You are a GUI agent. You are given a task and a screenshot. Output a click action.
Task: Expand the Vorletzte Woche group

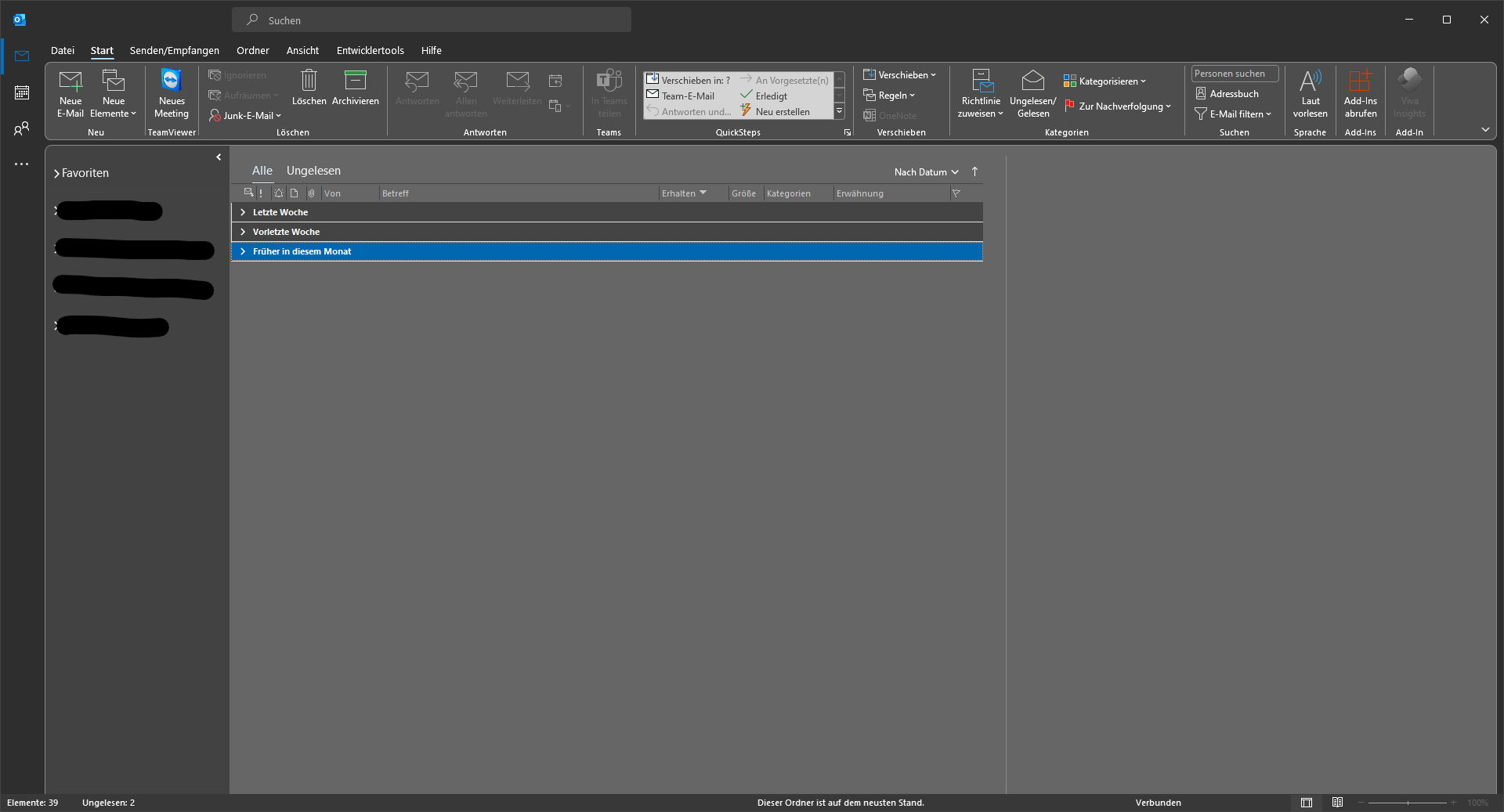[x=243, y=232]
